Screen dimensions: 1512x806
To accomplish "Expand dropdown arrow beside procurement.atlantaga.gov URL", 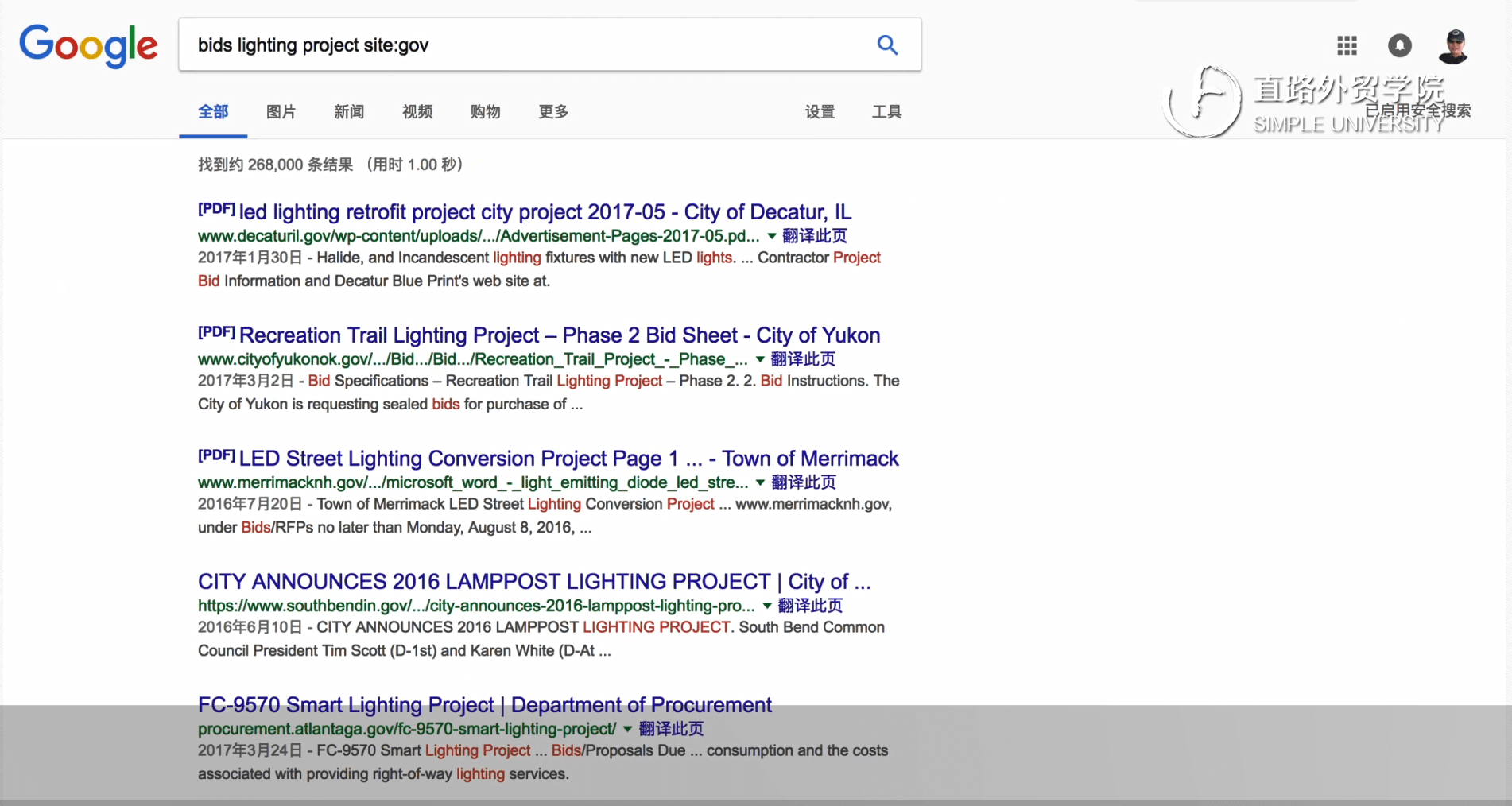I will (x=628, y=729).
